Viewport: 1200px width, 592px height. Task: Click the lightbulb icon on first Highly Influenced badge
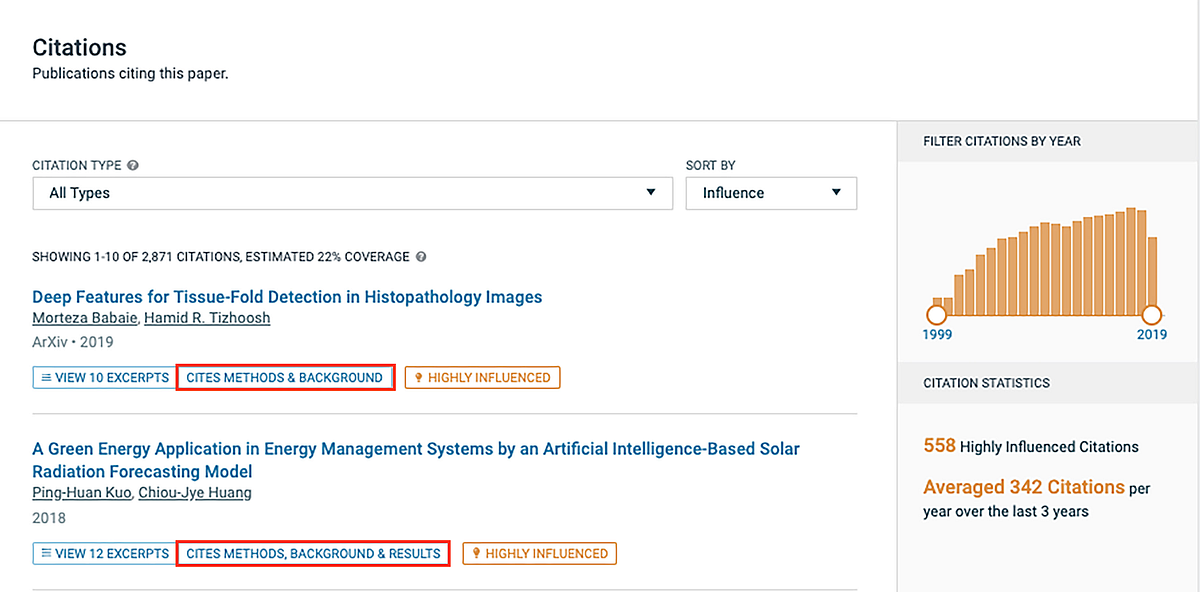click(x=420, y=378)
